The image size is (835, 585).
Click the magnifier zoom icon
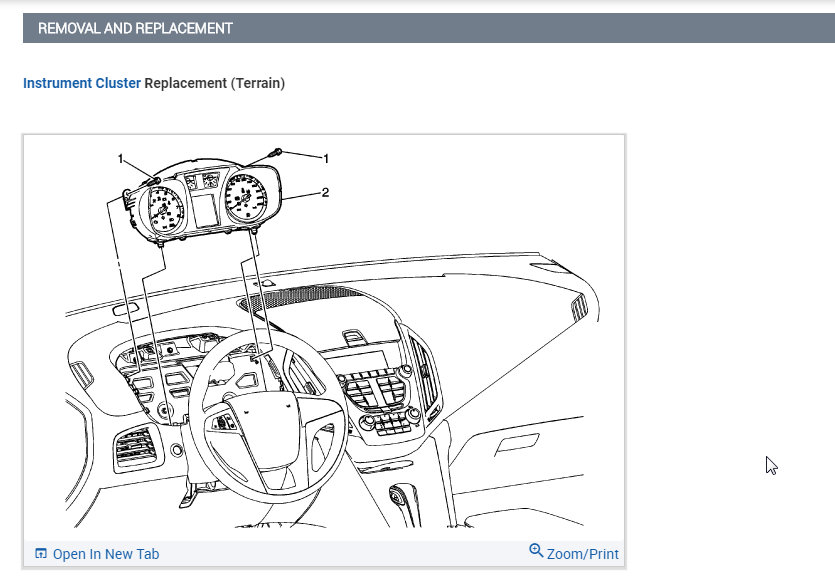tap(536, 550)
